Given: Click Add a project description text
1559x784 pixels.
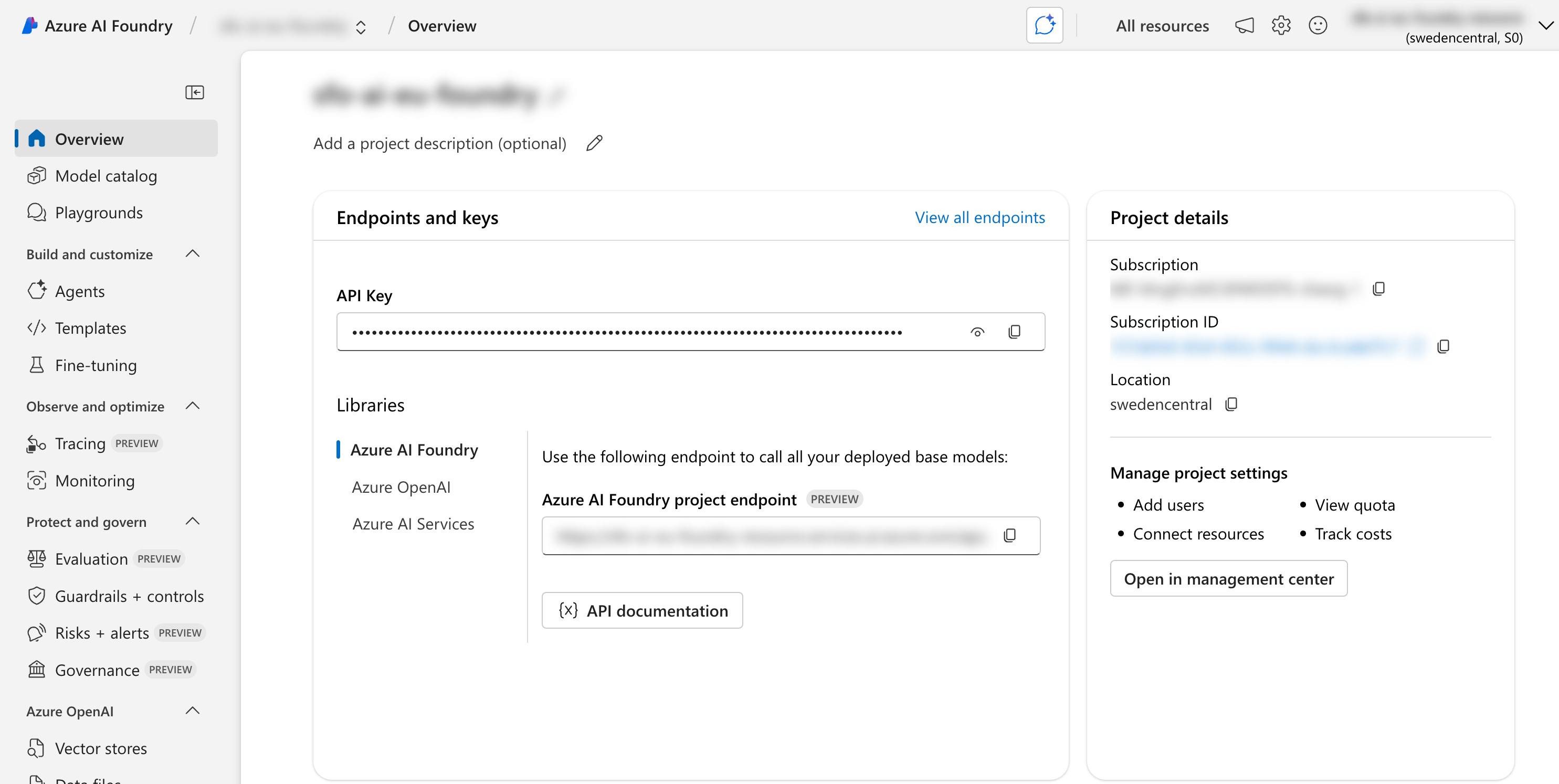Looking at the screenshot, I should [439, 143].
